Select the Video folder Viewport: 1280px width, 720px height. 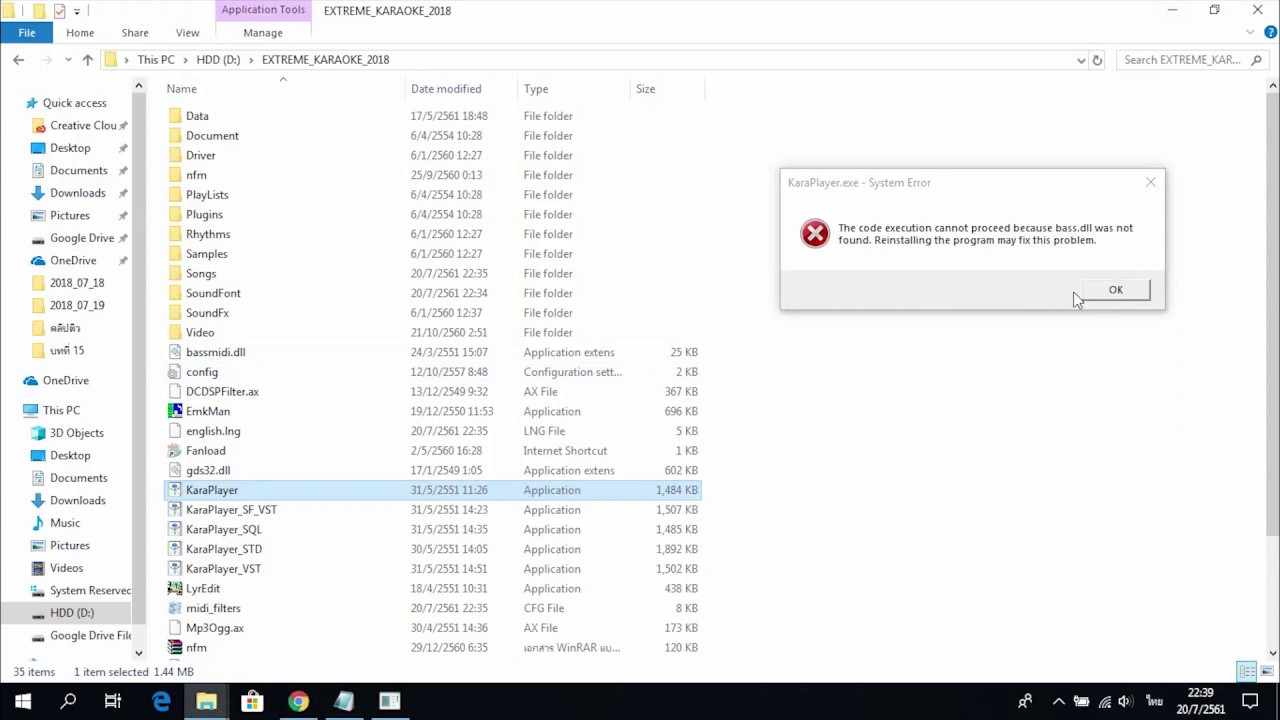pyautogui.click(x=199, y=332)
